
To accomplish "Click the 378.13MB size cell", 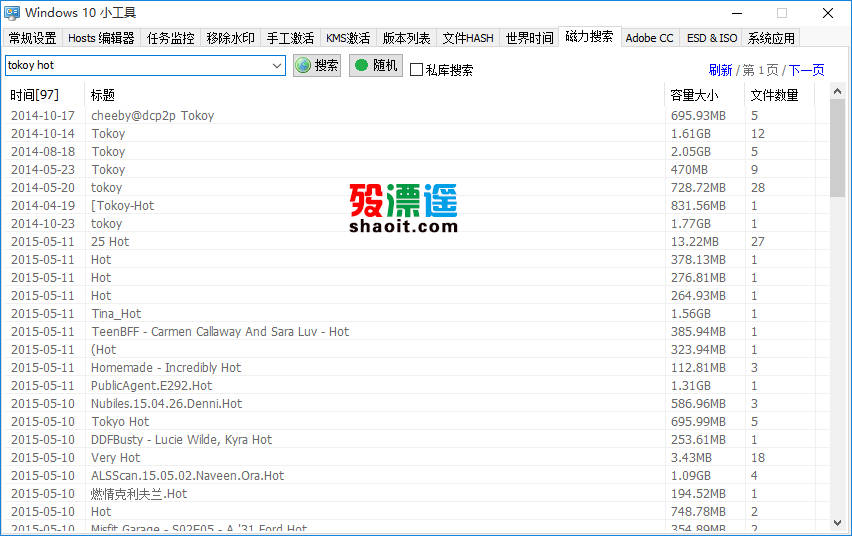I will [x=698, y=259].
